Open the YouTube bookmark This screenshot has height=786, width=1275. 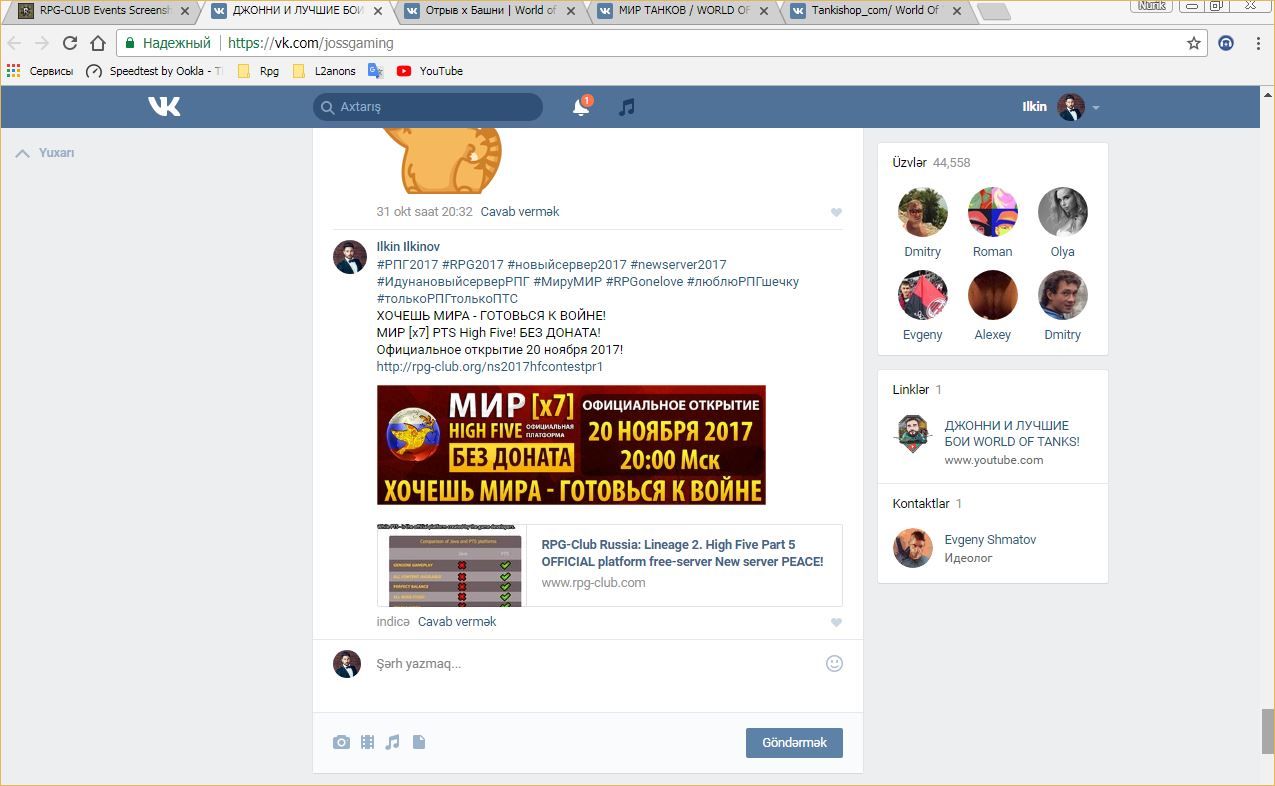[430, 71]
